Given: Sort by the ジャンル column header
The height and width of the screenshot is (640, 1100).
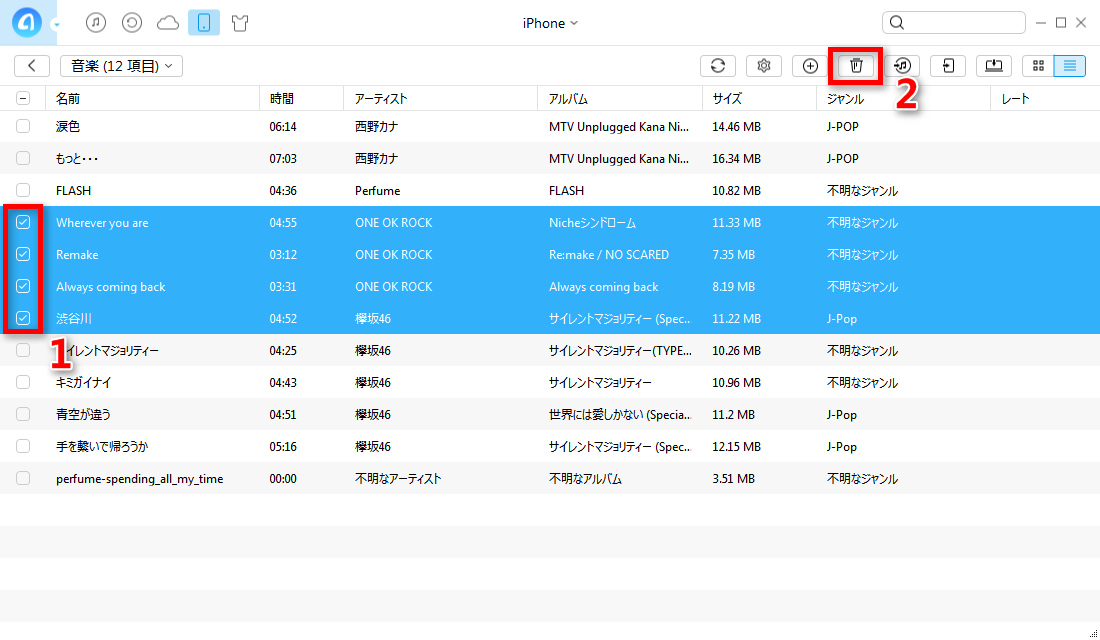Looking at the screenshot, I should click(904, 98).
